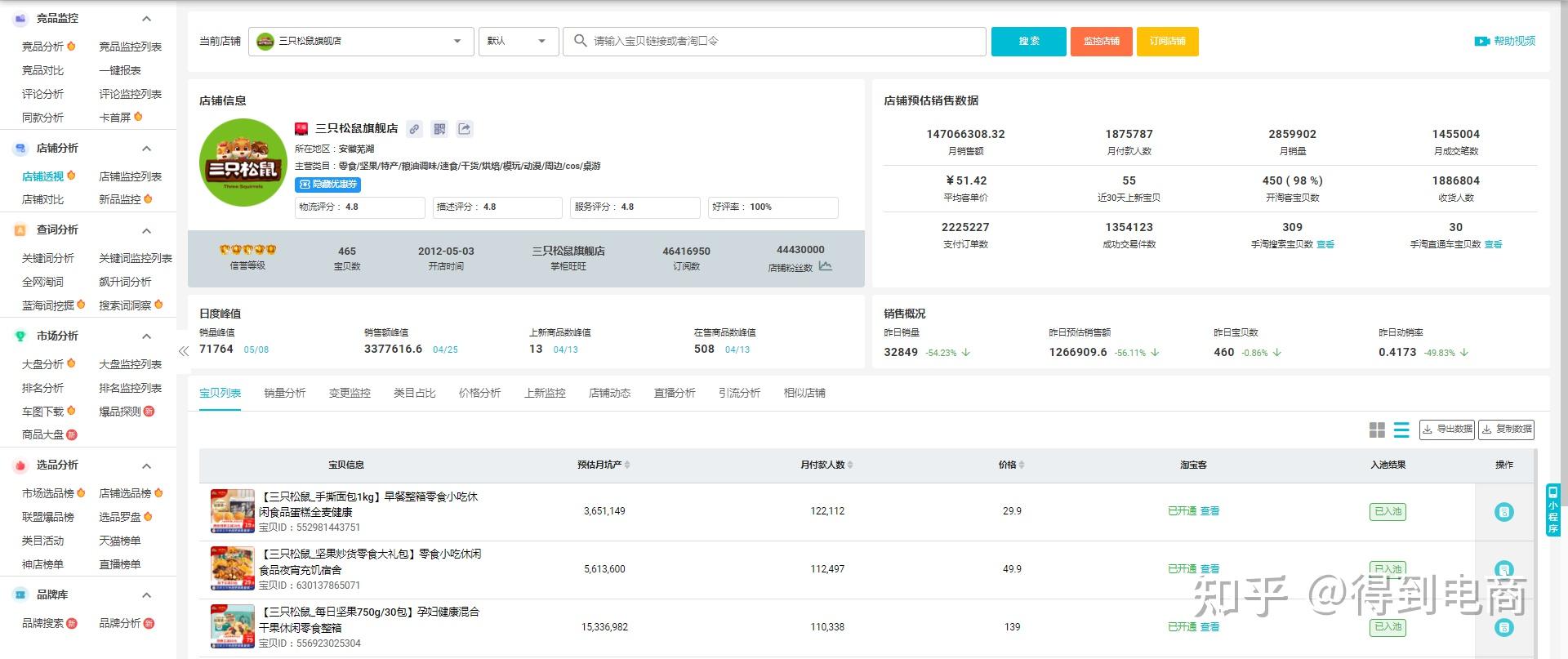
Task: Select the 宝贝列表 tab
Action: tap(220, 393)
